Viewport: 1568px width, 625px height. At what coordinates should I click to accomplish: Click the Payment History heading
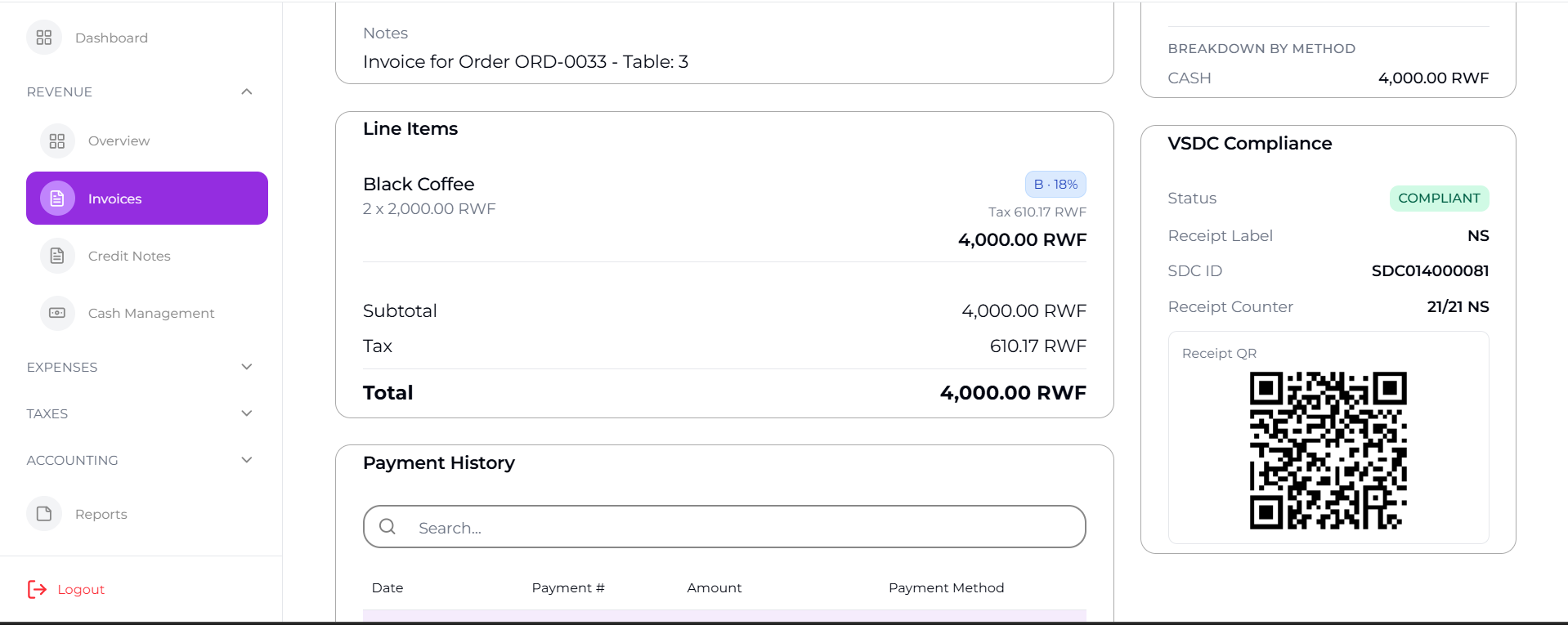(439, 462)
